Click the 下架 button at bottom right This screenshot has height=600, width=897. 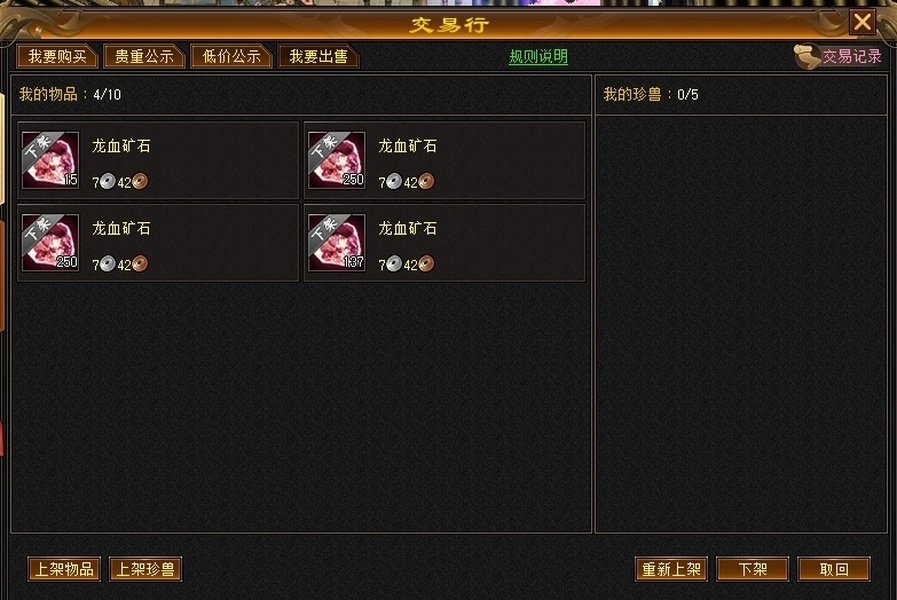[752, 569]
